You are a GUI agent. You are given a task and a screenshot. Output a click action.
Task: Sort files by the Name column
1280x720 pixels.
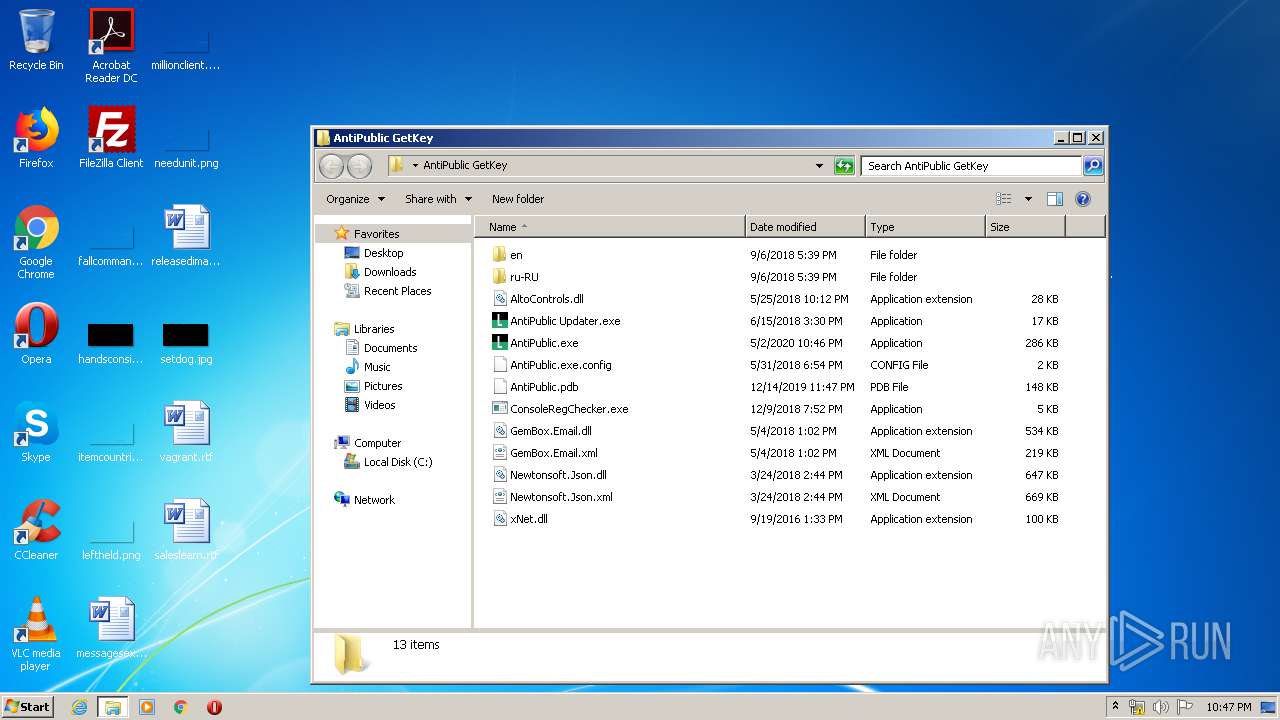coord(610,227)
